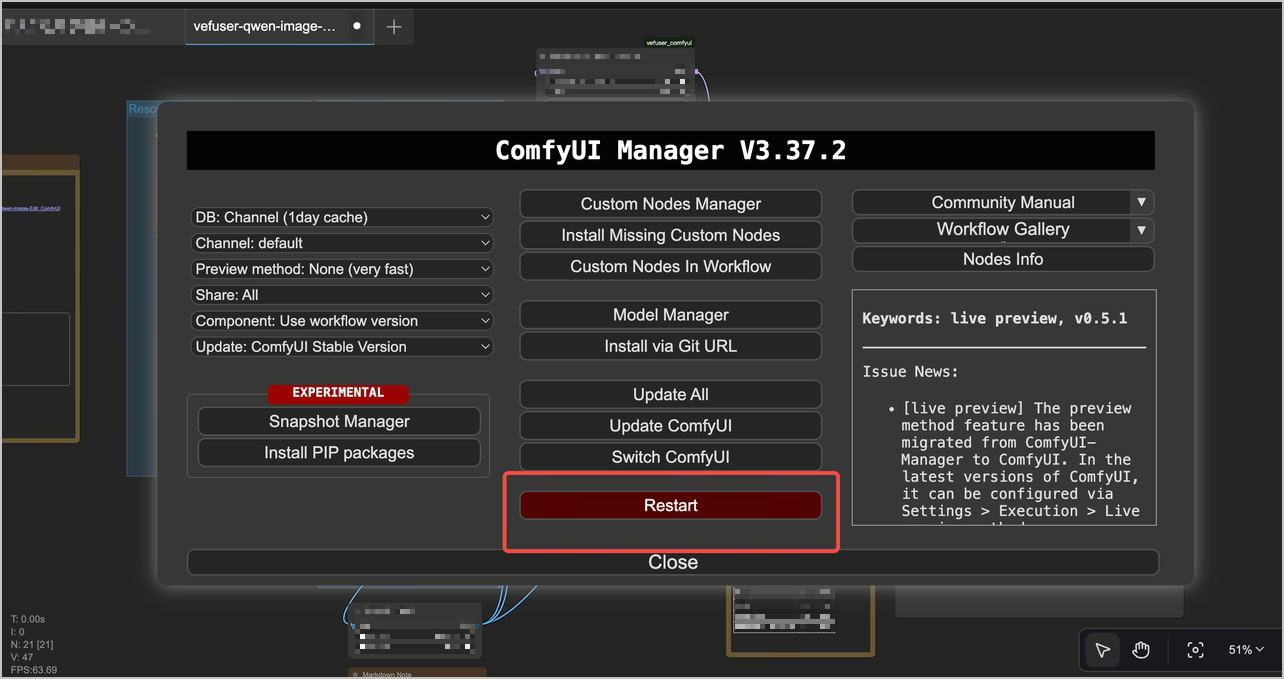This screenshot has height=679, width=1284.
Task: Click the Nodes Info button
Action: [x=1003, y=259]
